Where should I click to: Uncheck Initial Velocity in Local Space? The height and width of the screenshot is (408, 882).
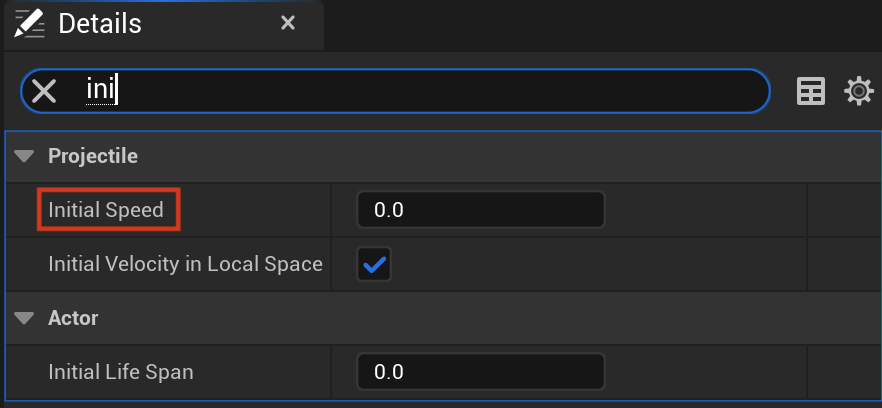coord(374,264)
